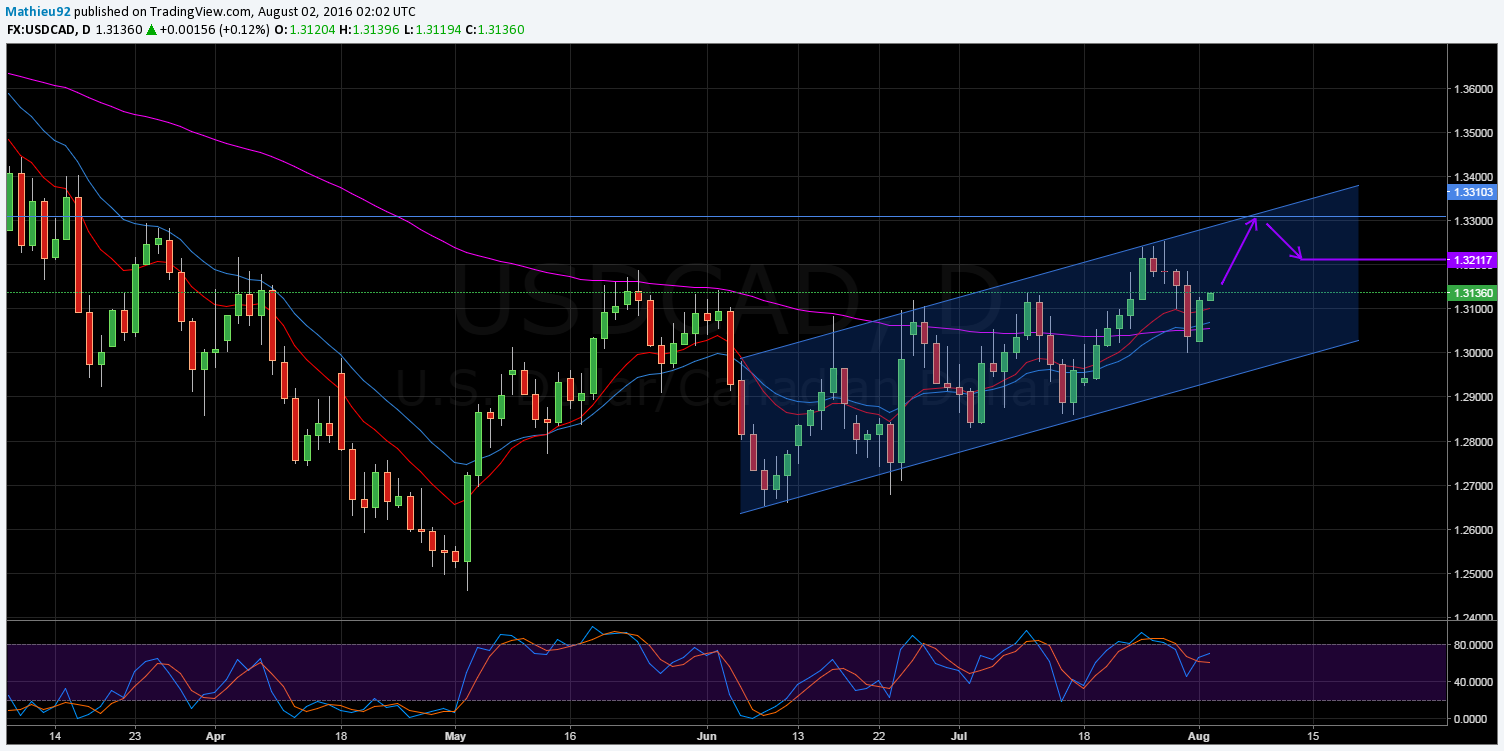The image size is (1504, 751).
Task: Click the green up-arrow change indicator
Action: tap(151, 29)
